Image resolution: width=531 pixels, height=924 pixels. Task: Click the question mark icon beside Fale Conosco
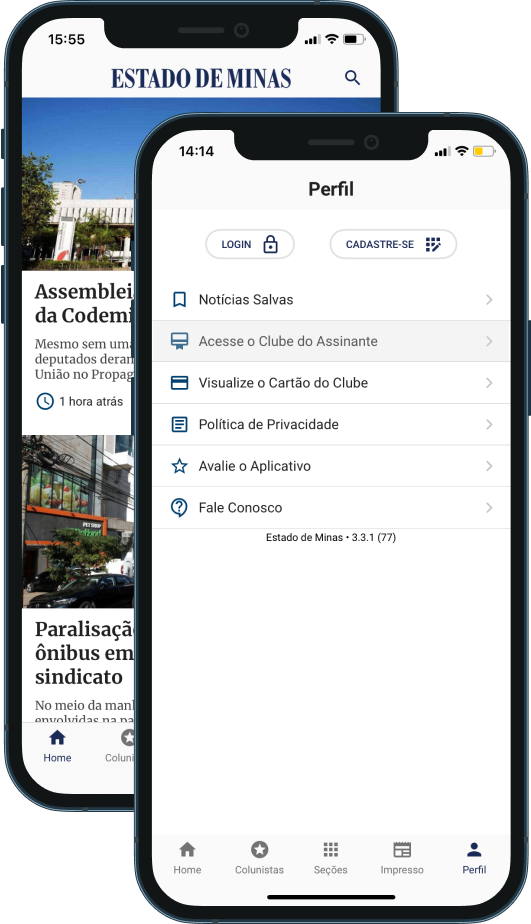click(179, 507)
